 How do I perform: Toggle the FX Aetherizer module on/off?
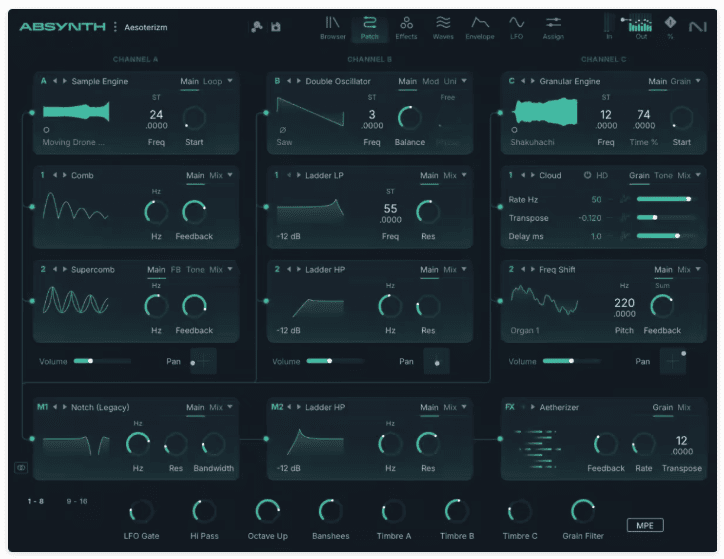pos(510,407)
